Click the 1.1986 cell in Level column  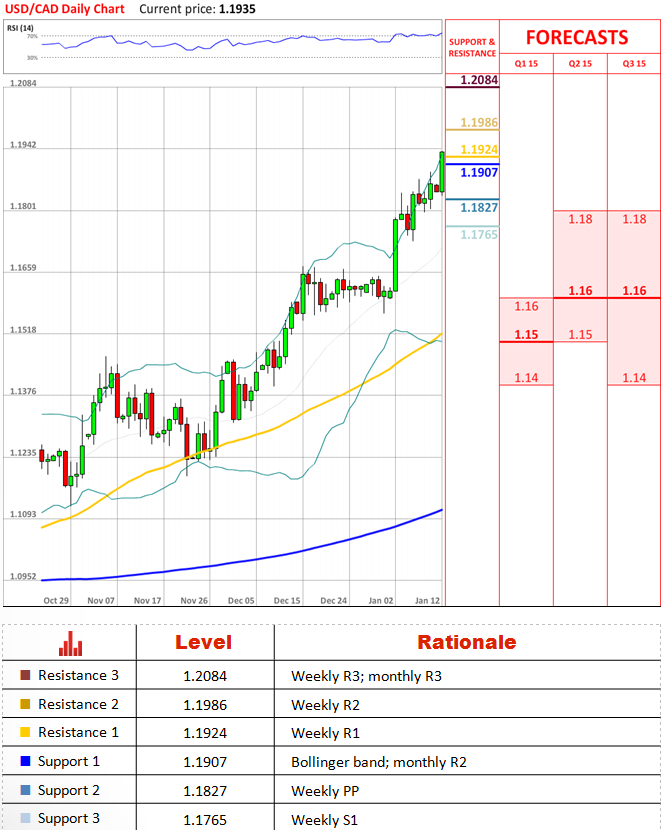(x=205, y=705)
